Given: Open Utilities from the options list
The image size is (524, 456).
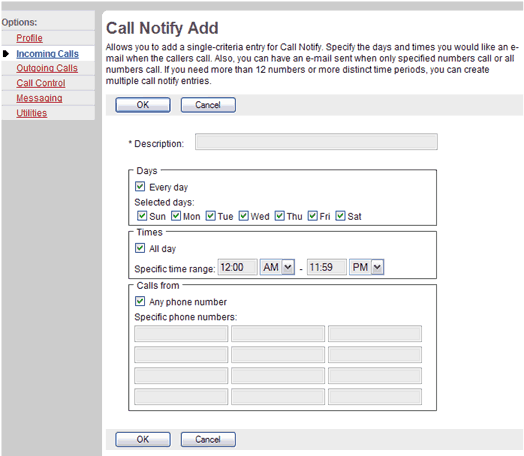Looking at the screenshot, I should point(32,113).
